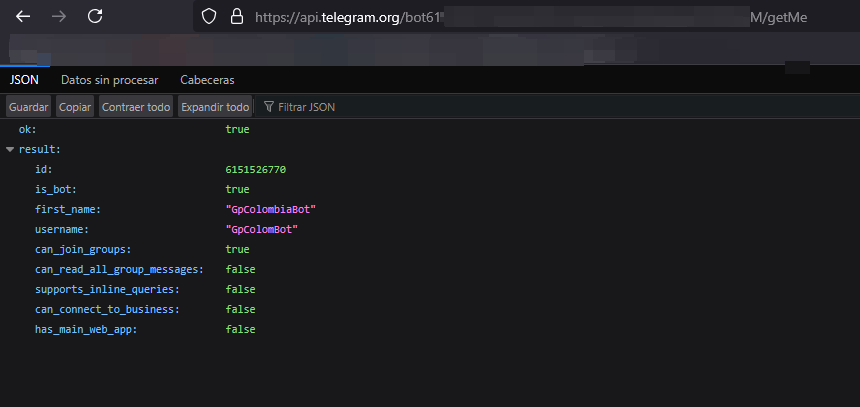Image resolution: width=860 pixels, height=407 pixels.
Task: Click Expandir todo button
Action: pyautogui.click(x=215, y=107)
